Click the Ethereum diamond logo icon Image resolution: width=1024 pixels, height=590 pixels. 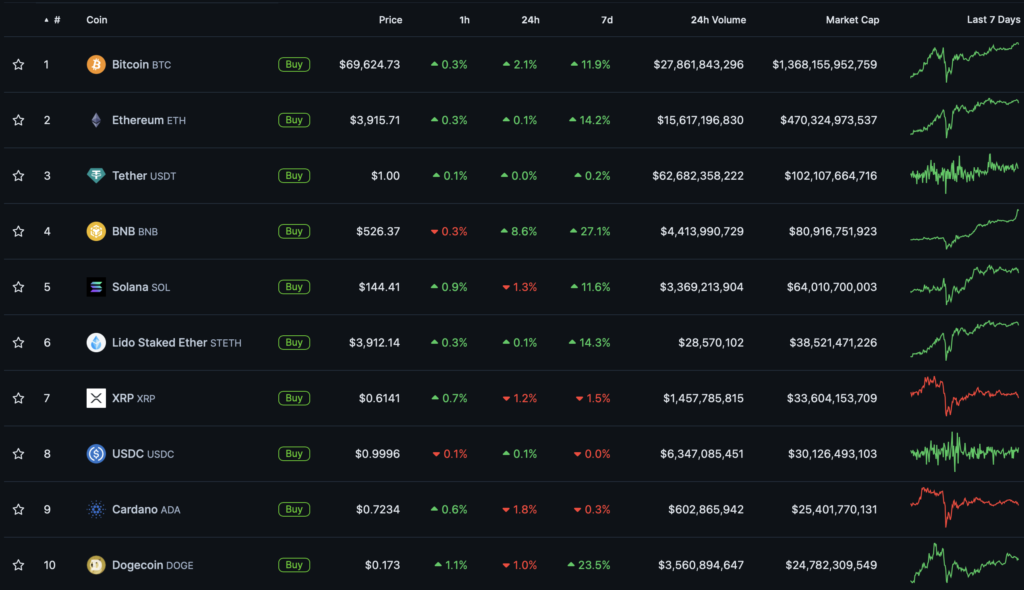point(96,120)
